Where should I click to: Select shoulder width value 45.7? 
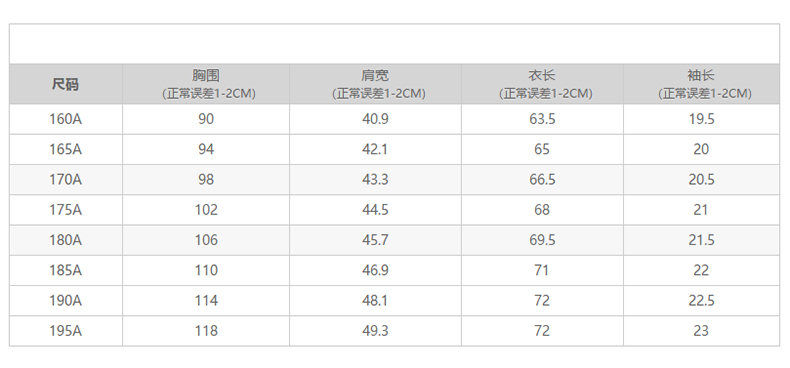pos(375,240)
